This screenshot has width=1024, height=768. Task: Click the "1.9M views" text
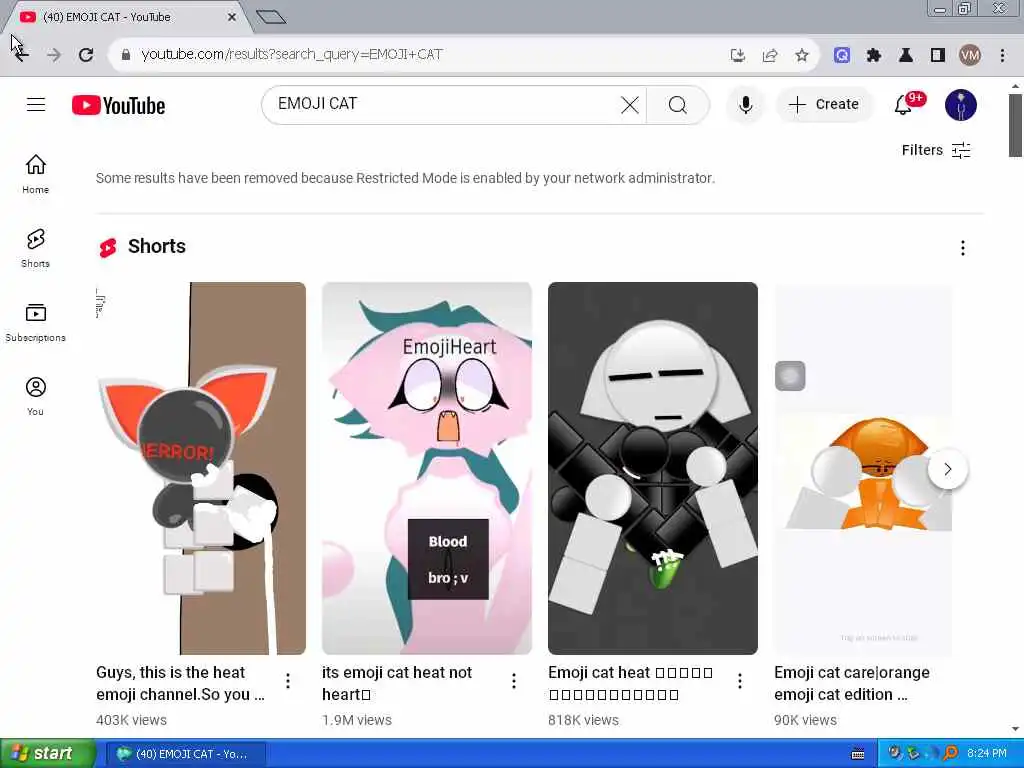[357, 720]
